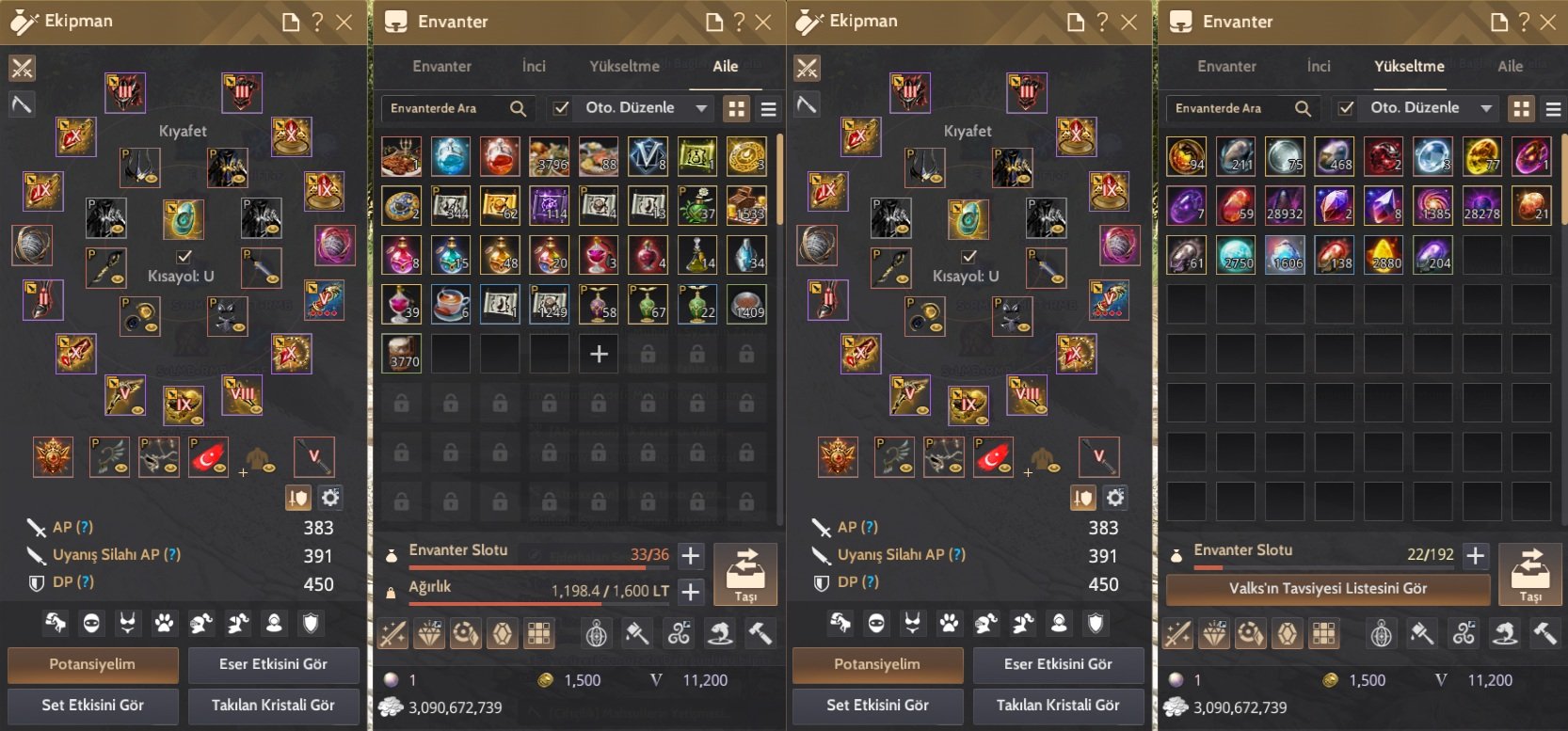This screenshot has width=1568, height=731.
Task: Toggle Oto. Düzenle checkbox in the Aile inventory
Action: point(561,108)
